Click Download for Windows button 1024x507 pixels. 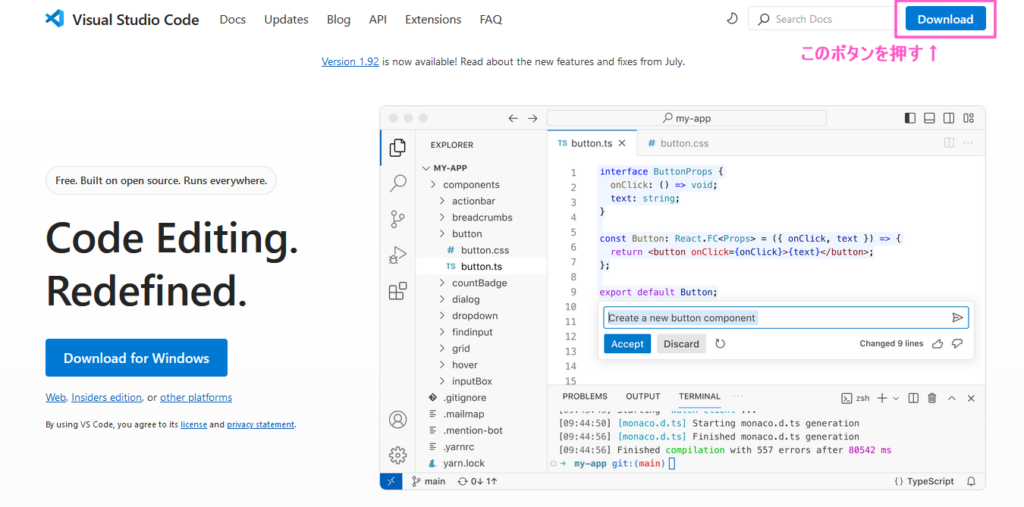pos(136,357)
